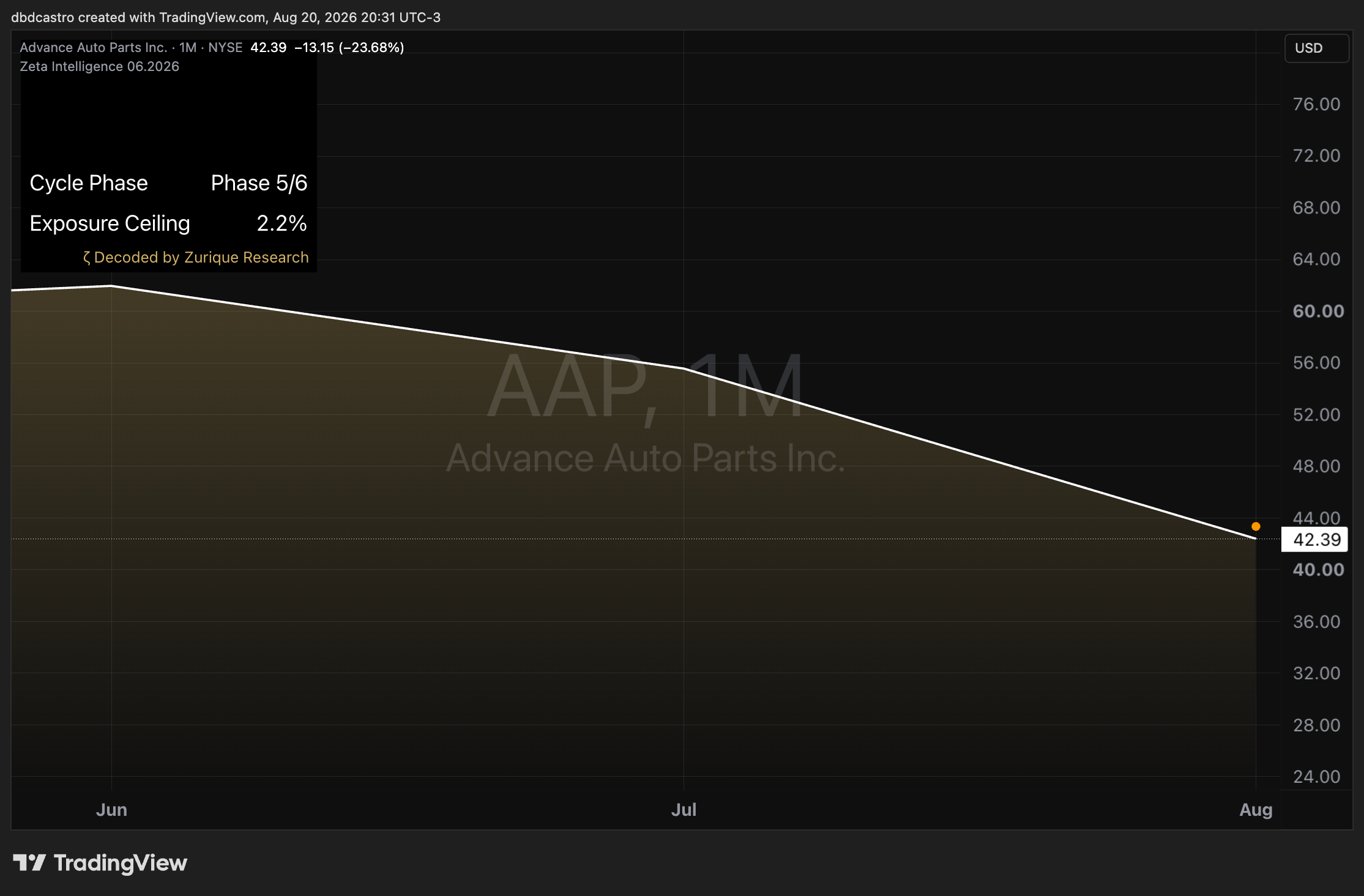Click the 60.00 price scale label
Screen dimensions: 1364x896
click(1318, 311)
